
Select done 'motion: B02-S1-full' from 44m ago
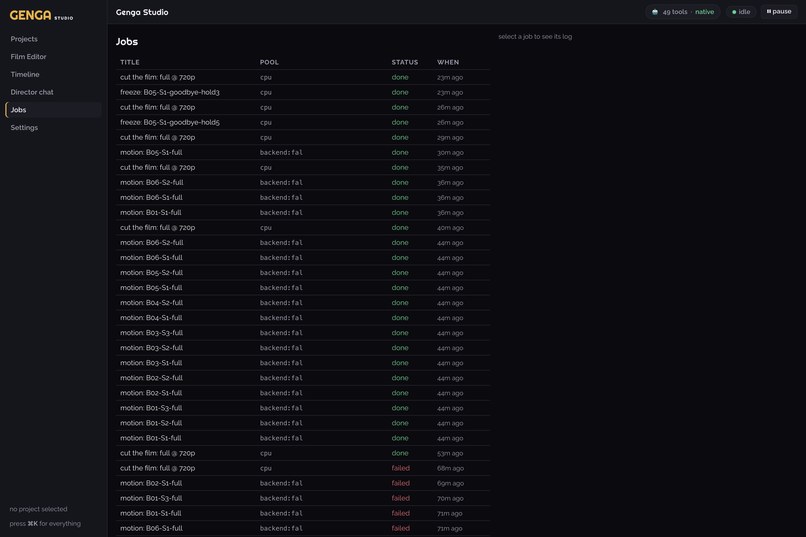coord(303,393)
